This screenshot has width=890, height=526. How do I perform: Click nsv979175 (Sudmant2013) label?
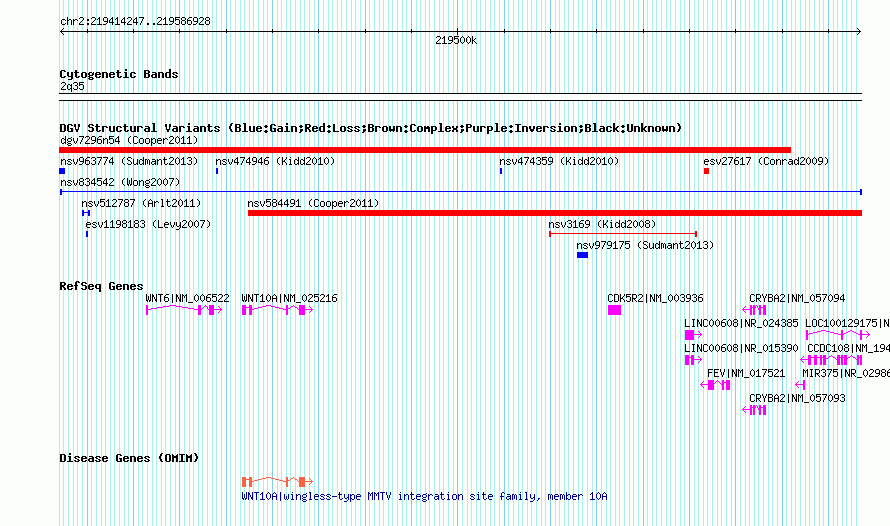tap(645, 245)
